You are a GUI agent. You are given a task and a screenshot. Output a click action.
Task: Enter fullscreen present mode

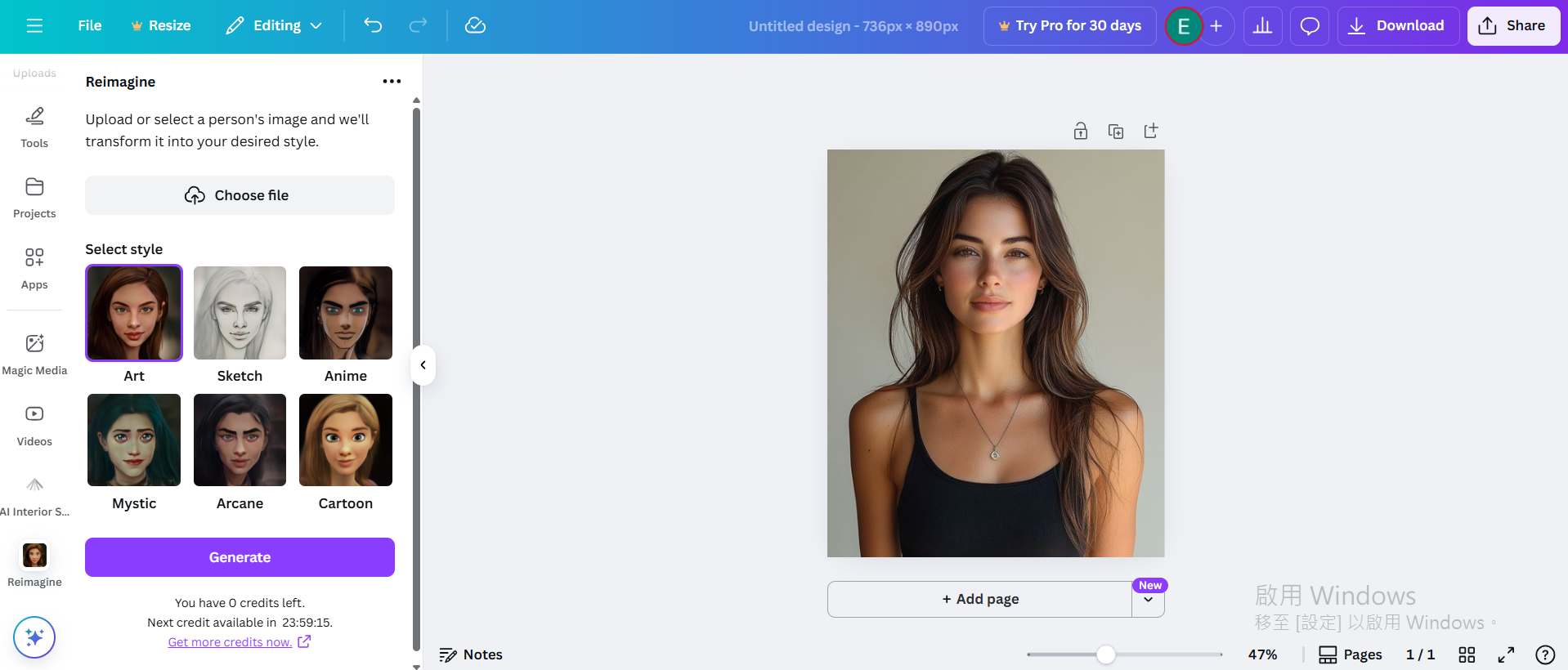1506,654
